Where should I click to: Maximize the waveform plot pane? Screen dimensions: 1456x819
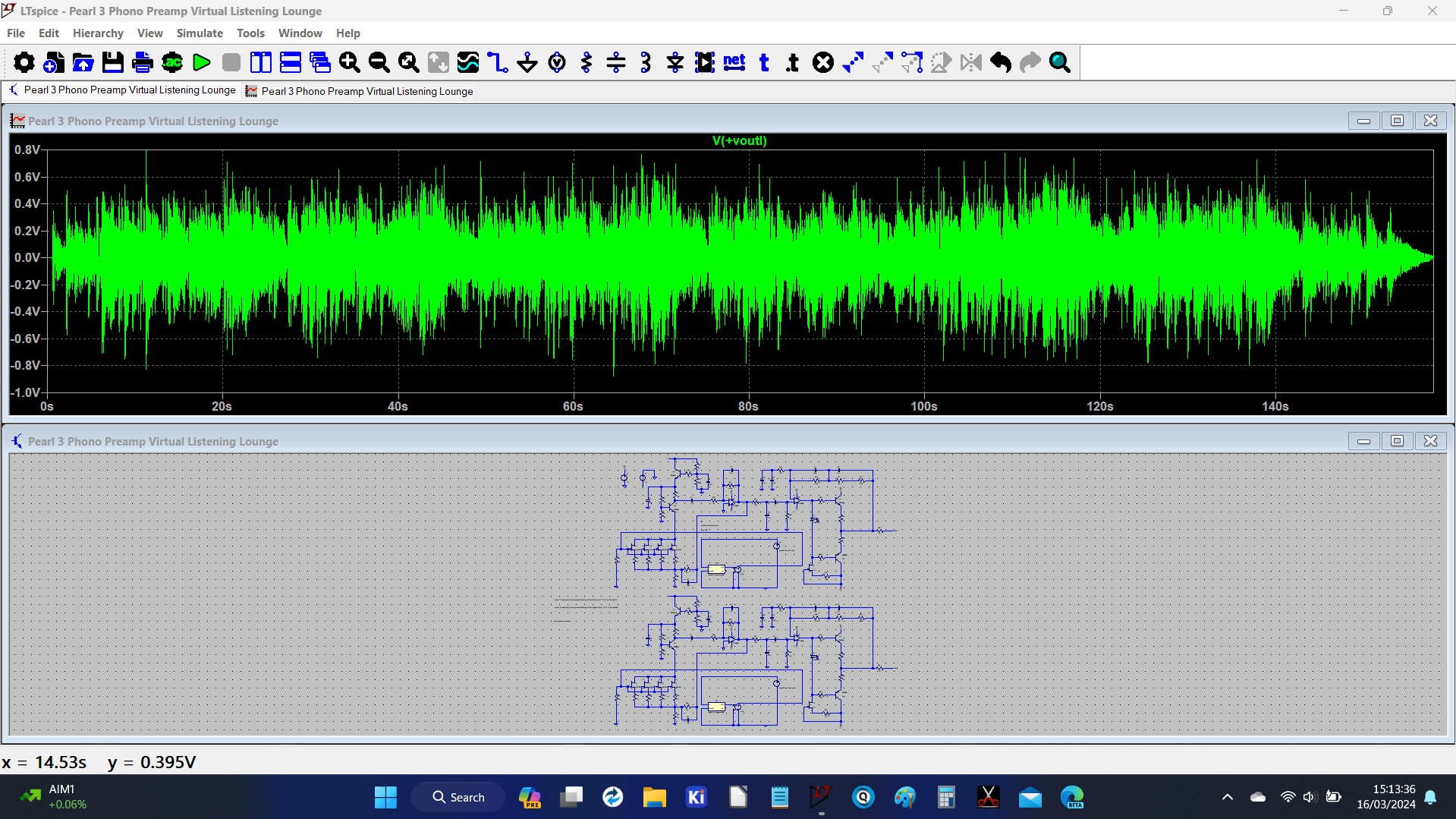(1397, 121)
